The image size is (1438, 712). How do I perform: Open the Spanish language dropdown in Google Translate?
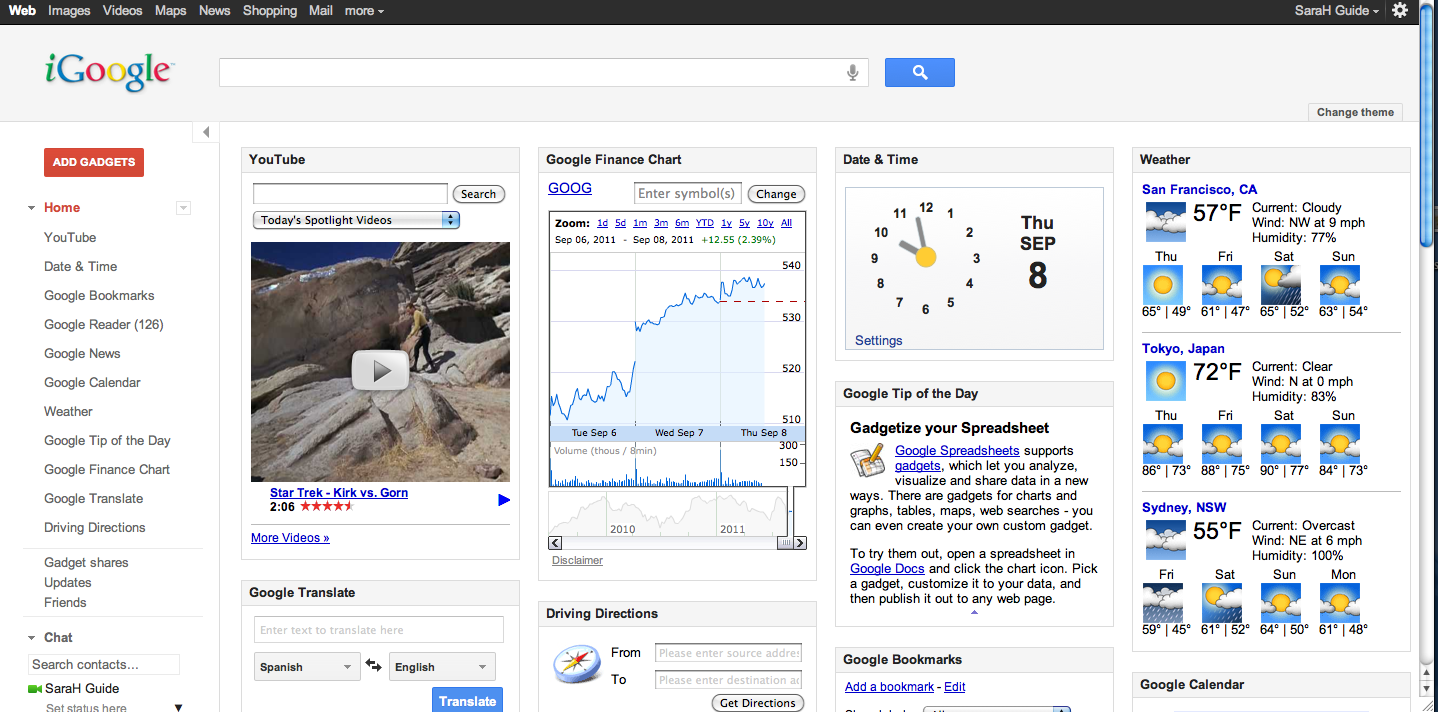click(x=306, y=666)
